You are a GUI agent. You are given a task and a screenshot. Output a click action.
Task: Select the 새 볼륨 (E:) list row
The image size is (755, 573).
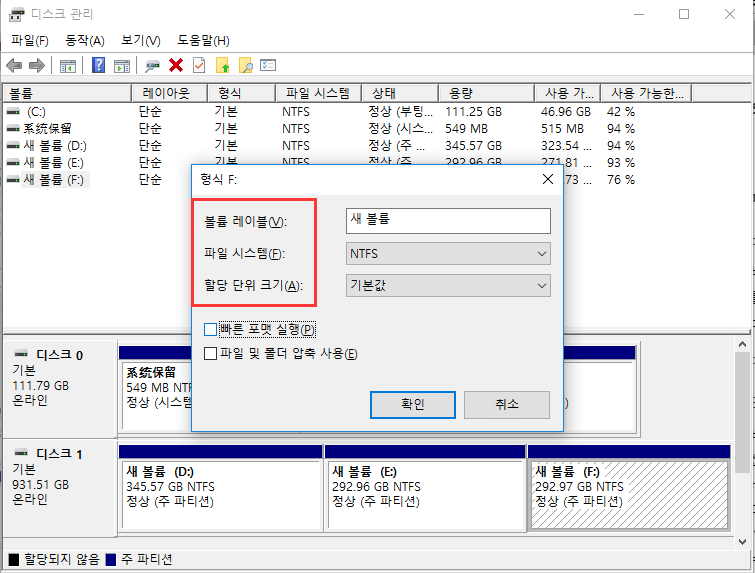tap(54, 163)
